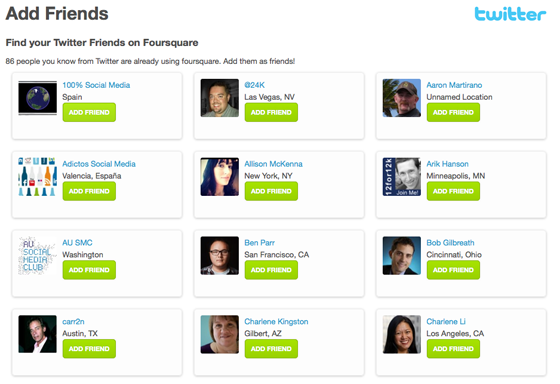Screen dimensions: 560x384
Task: Add carr2n as a friend
Action: click(x=89, y=349)
